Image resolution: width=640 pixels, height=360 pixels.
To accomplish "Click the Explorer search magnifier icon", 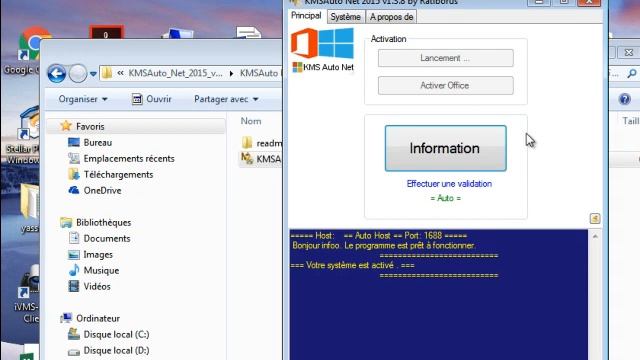I will click(632, 74).
